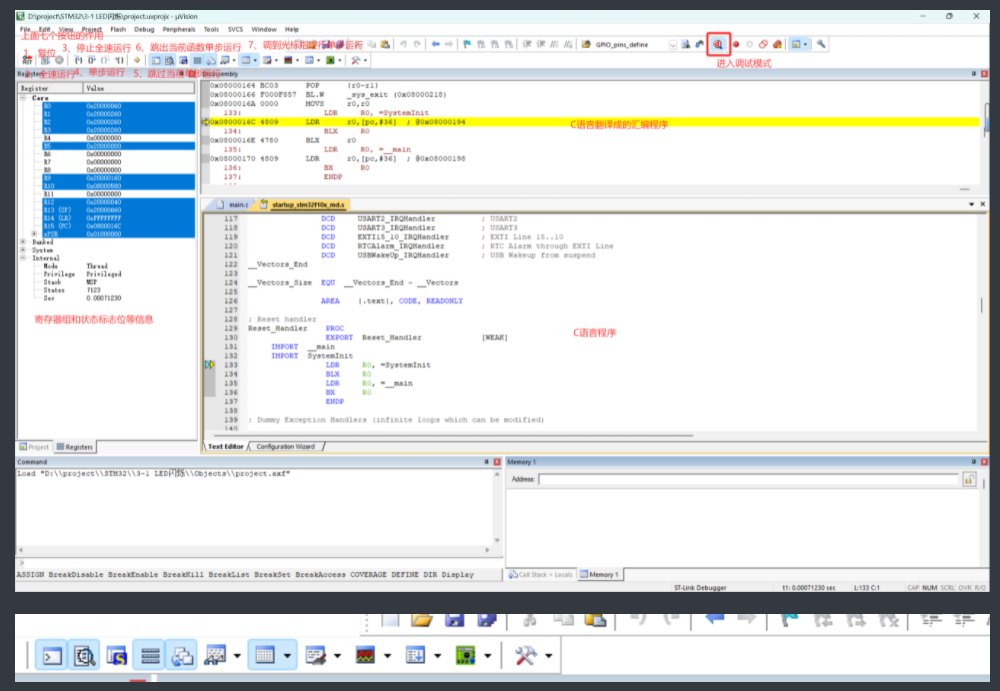Select the Text Editor tab
This screenshot has height=691, width=1000.
point(226,447)
